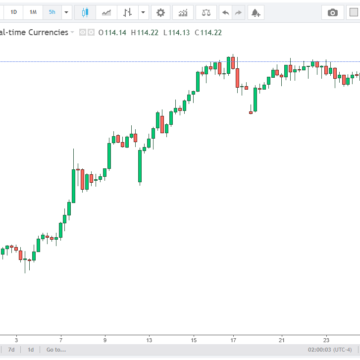360x360 pixels.
Task: Open the Go to... date picker
Action: pyautogui.click(x=56, y=350)
